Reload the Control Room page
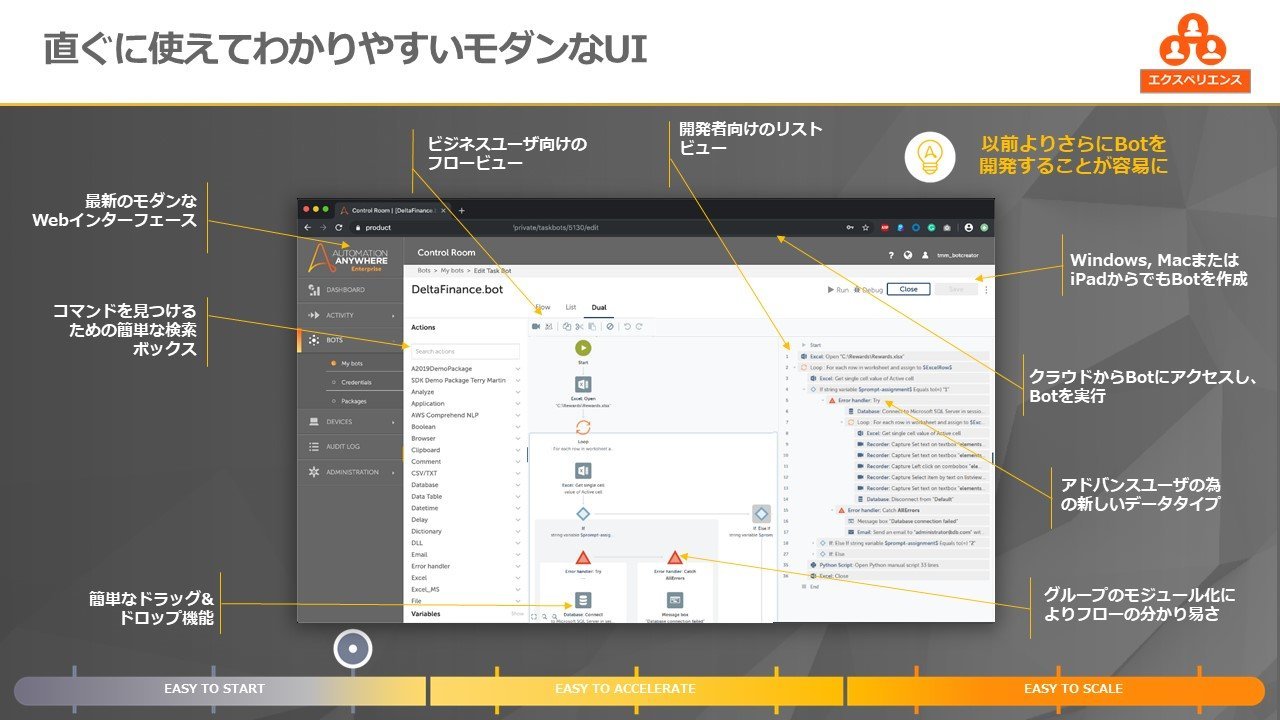The height and width of the screenshot is (720, 1280). (338, 228)
